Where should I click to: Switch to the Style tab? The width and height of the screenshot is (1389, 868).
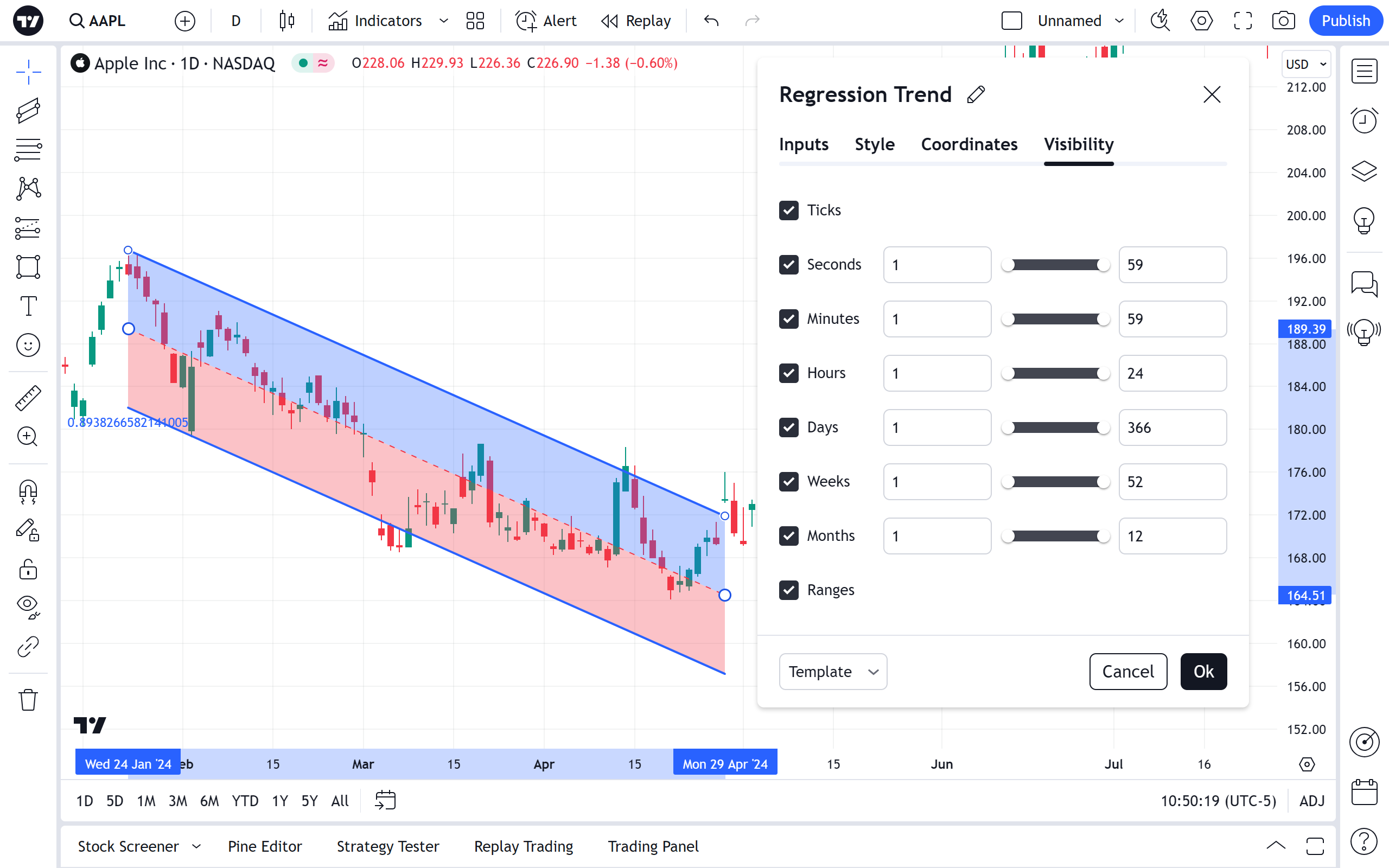click(874, 144)
